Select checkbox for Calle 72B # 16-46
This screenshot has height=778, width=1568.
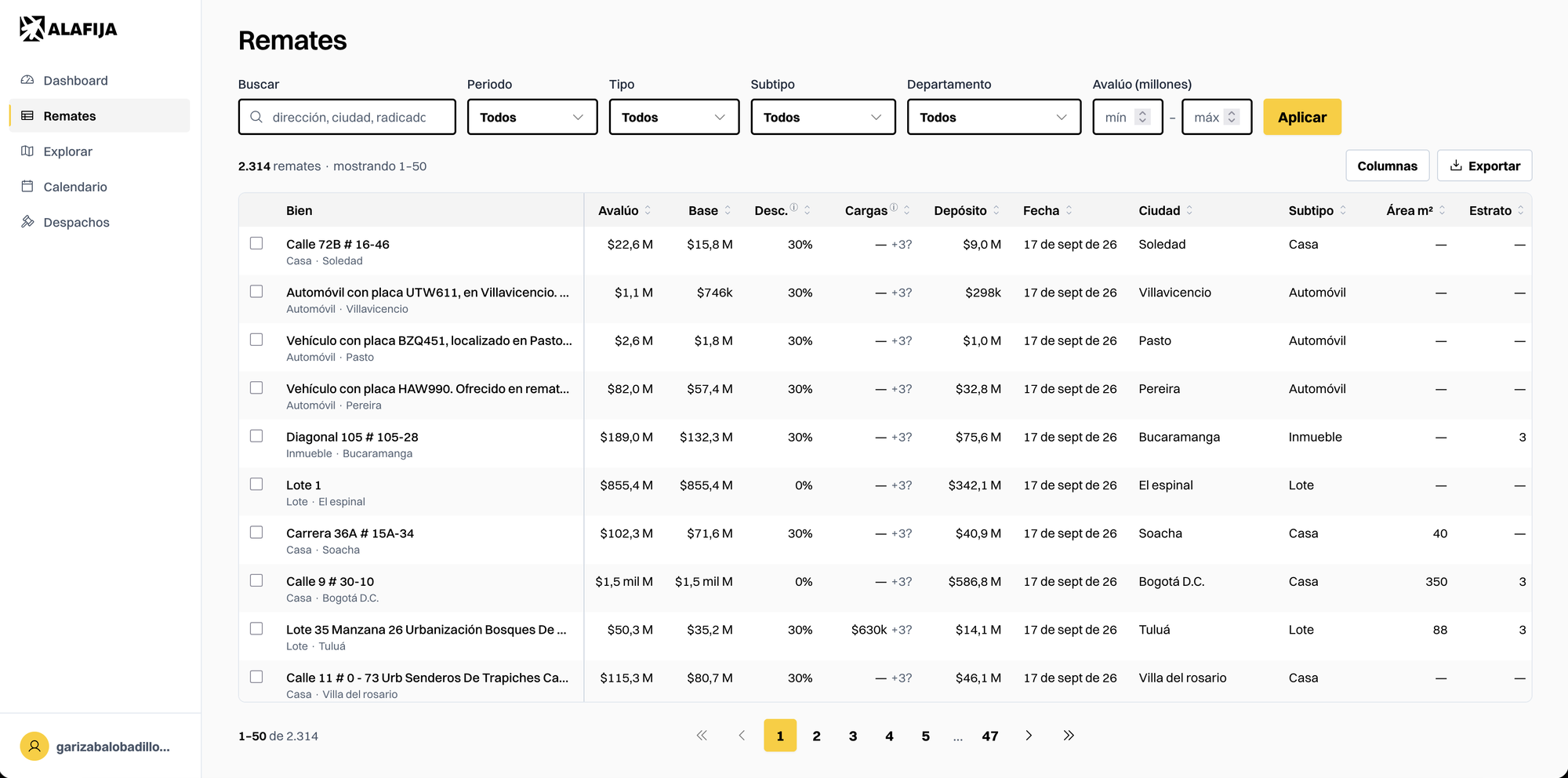[256, 243]
